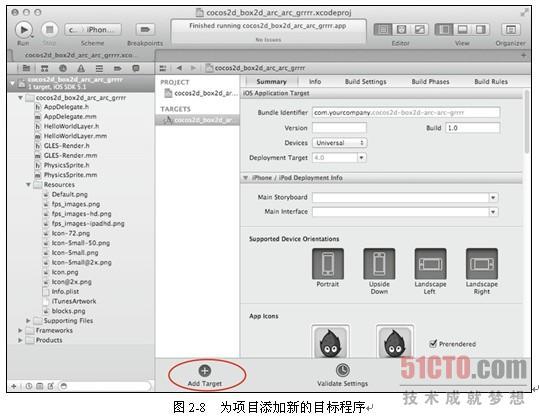
Task: Show the Breakpoint navigator icon
Action: (118, 68)
